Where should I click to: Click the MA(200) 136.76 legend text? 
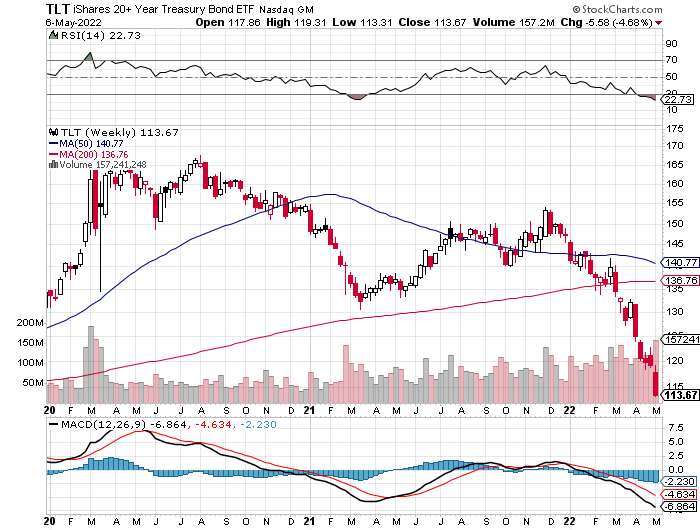click(x=94, y=154)
